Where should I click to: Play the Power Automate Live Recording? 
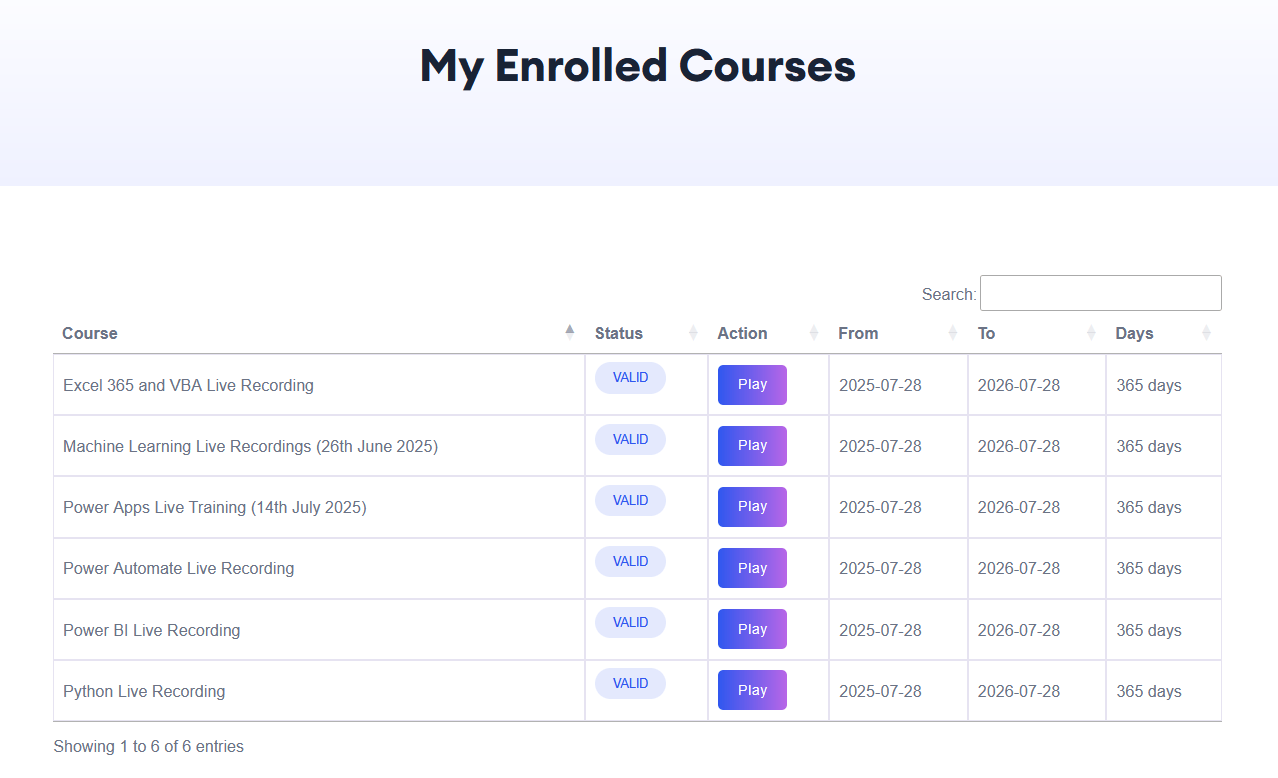752,567
